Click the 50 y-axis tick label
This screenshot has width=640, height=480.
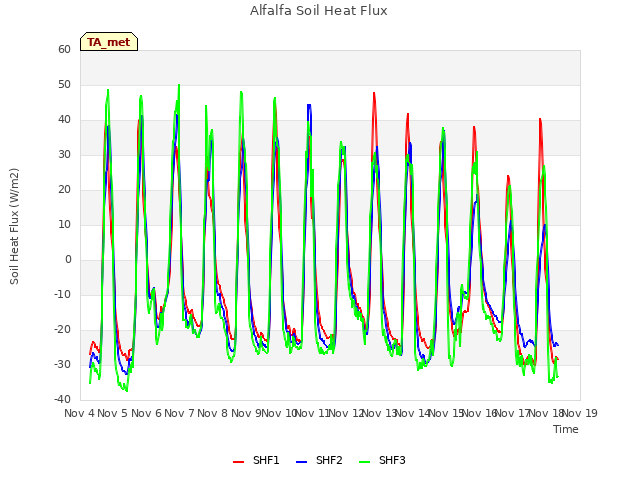coord(64,84)
